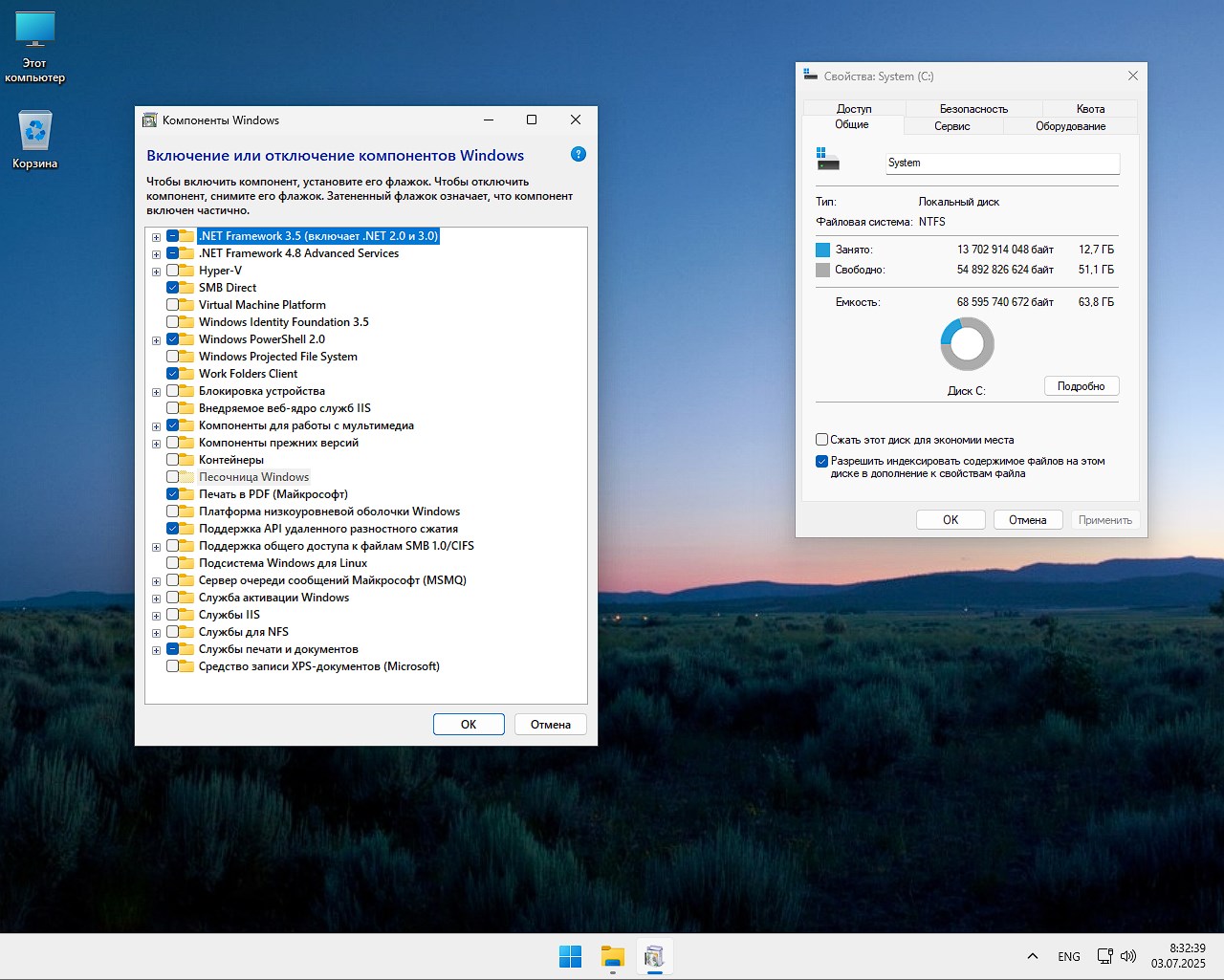This screenshot has width=1224, height=980.
Task: Click folder icon beside Контейнеры
Action: [x=186, y=460]
